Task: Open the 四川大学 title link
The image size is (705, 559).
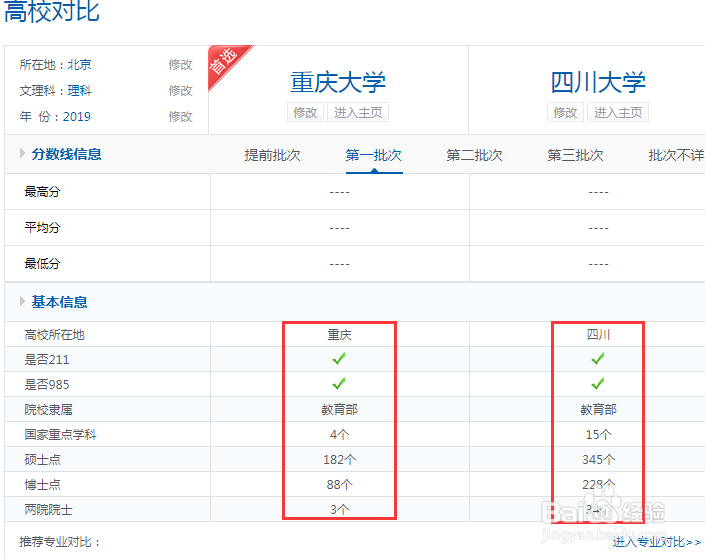Action: 598,82
